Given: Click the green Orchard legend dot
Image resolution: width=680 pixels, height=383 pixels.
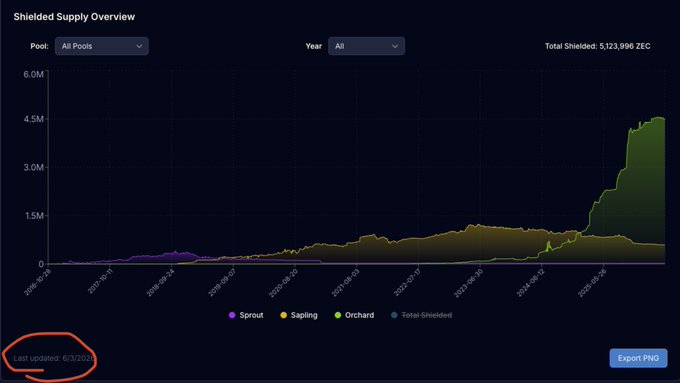Looking at the screenshot, I should (338, 315).
